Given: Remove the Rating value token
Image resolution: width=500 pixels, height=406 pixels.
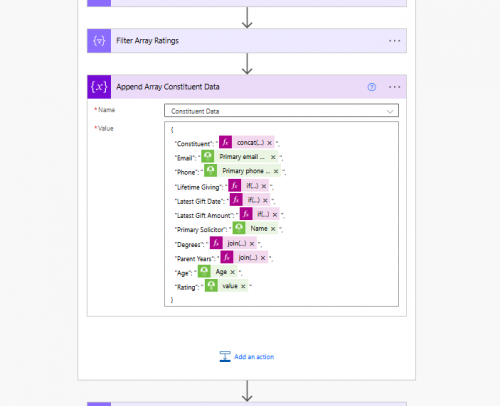Looking at the screenshot, I should point(243,286).
